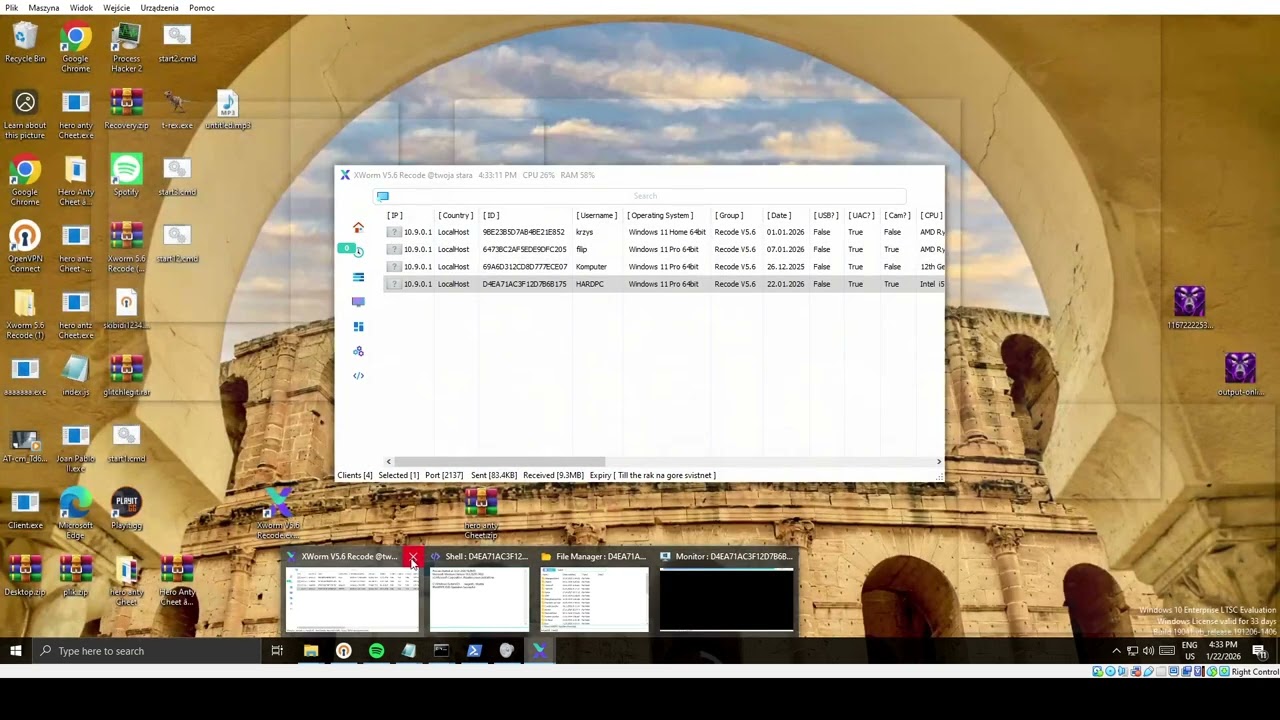The width and height of the screenshot is (1280, 720).
Task: Select the Recovery.zip archive icon
Action: [126, 109]
